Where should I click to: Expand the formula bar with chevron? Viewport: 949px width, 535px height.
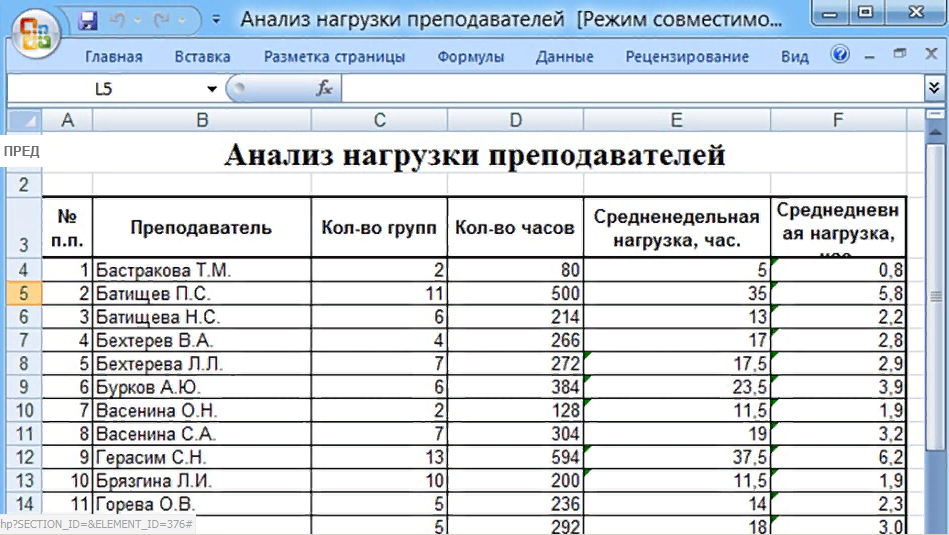pos(935,88)
